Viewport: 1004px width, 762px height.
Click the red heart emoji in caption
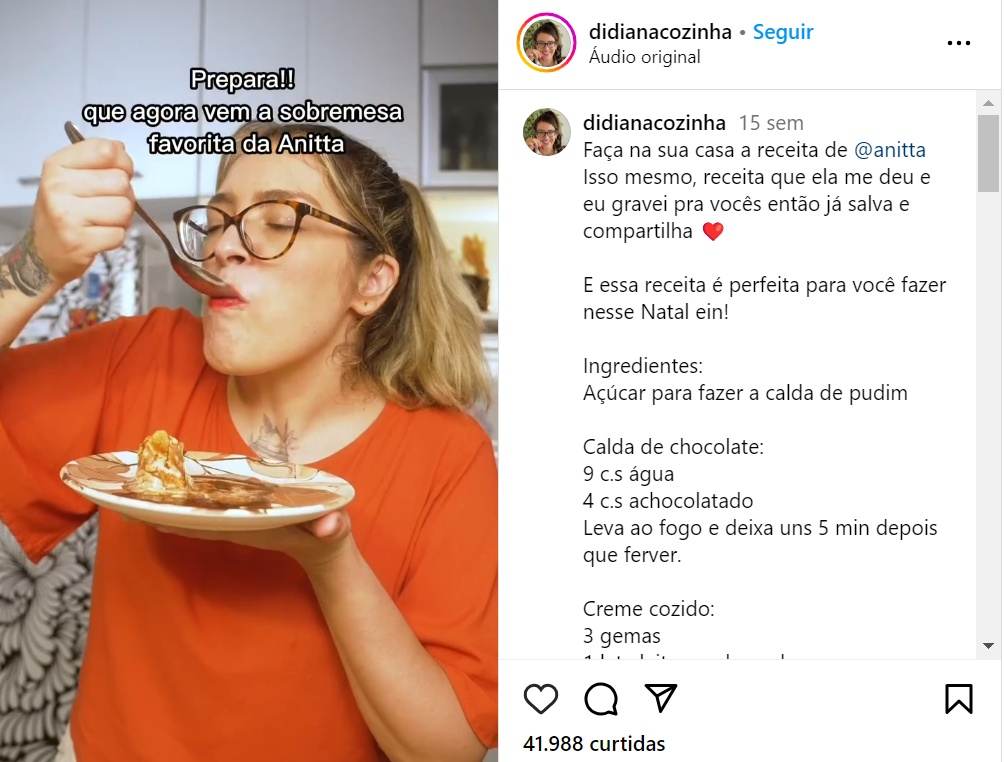point(713,231)
